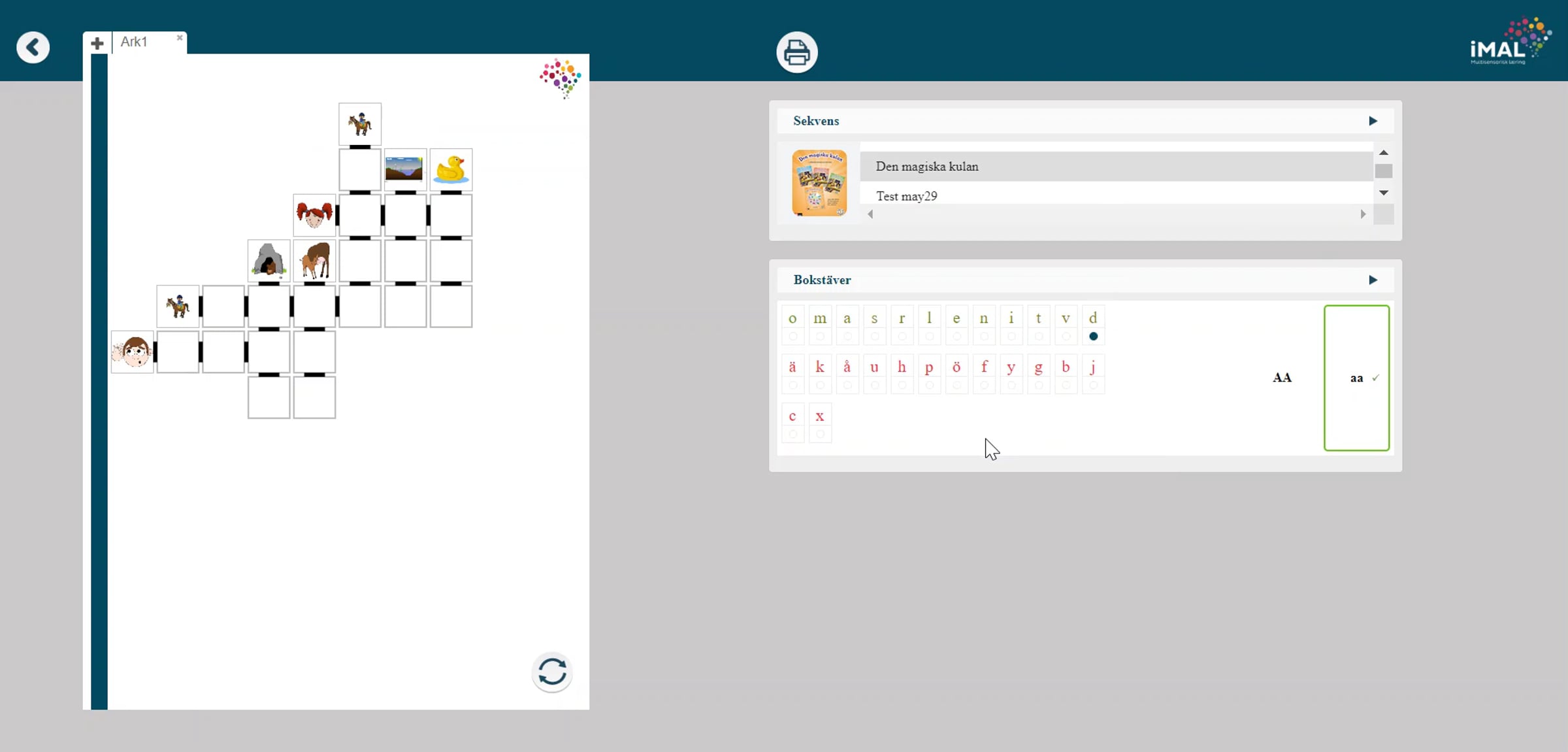The image size is (1568, 752).
Task: Click the print icon
Action: [x=796, y=52]
